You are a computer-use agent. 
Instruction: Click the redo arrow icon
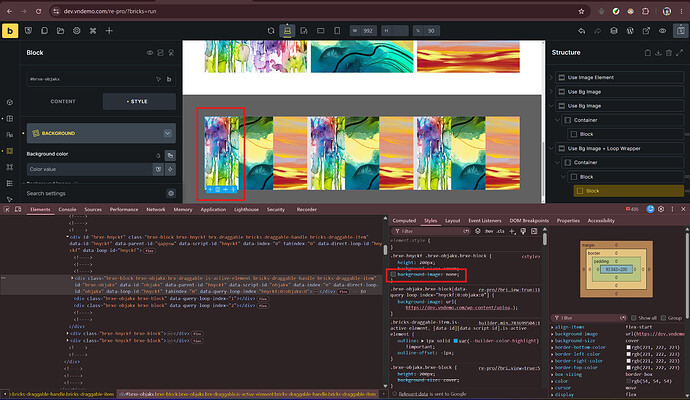(598, 31)
